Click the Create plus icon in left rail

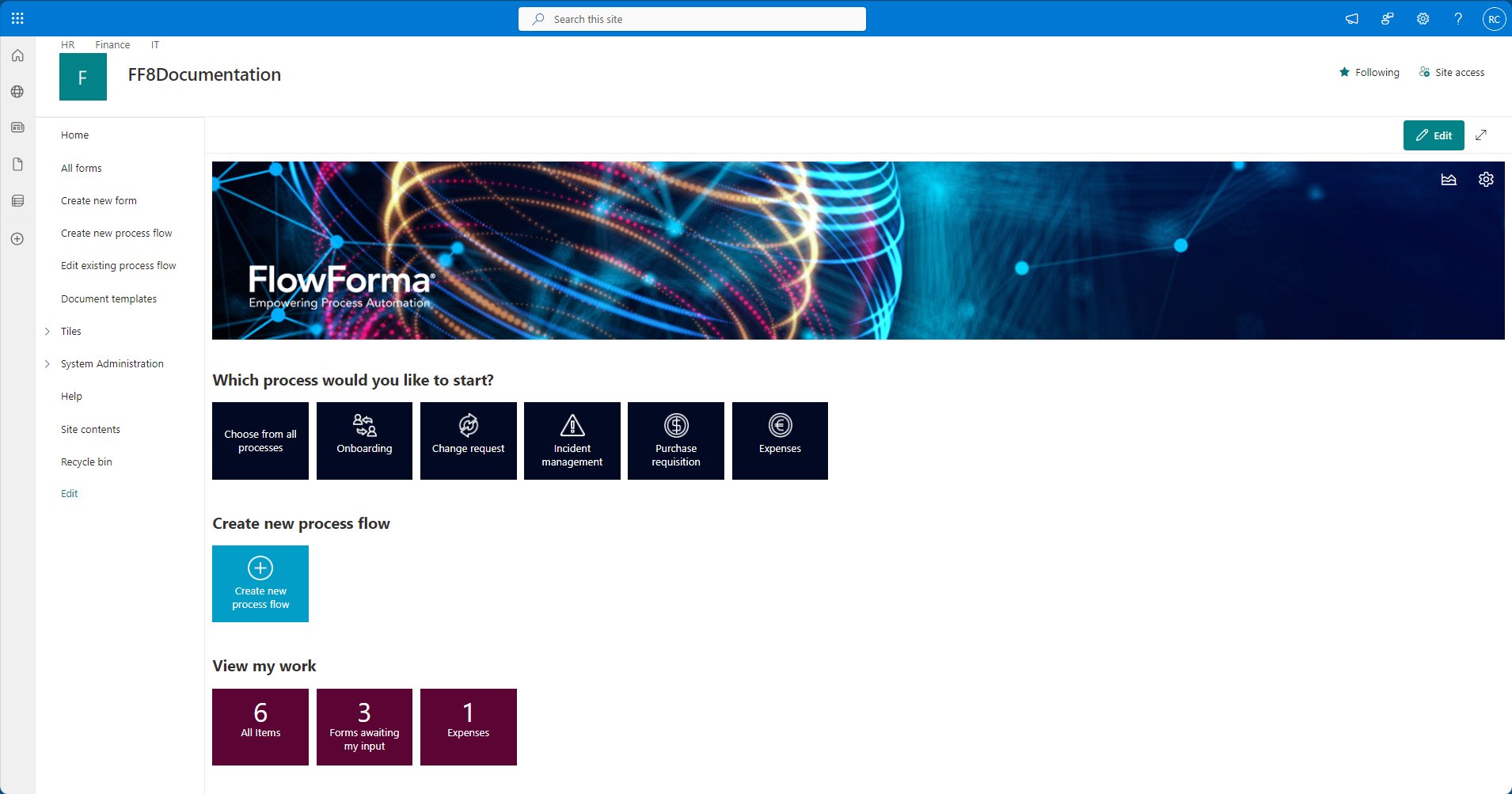coord(17,239)
